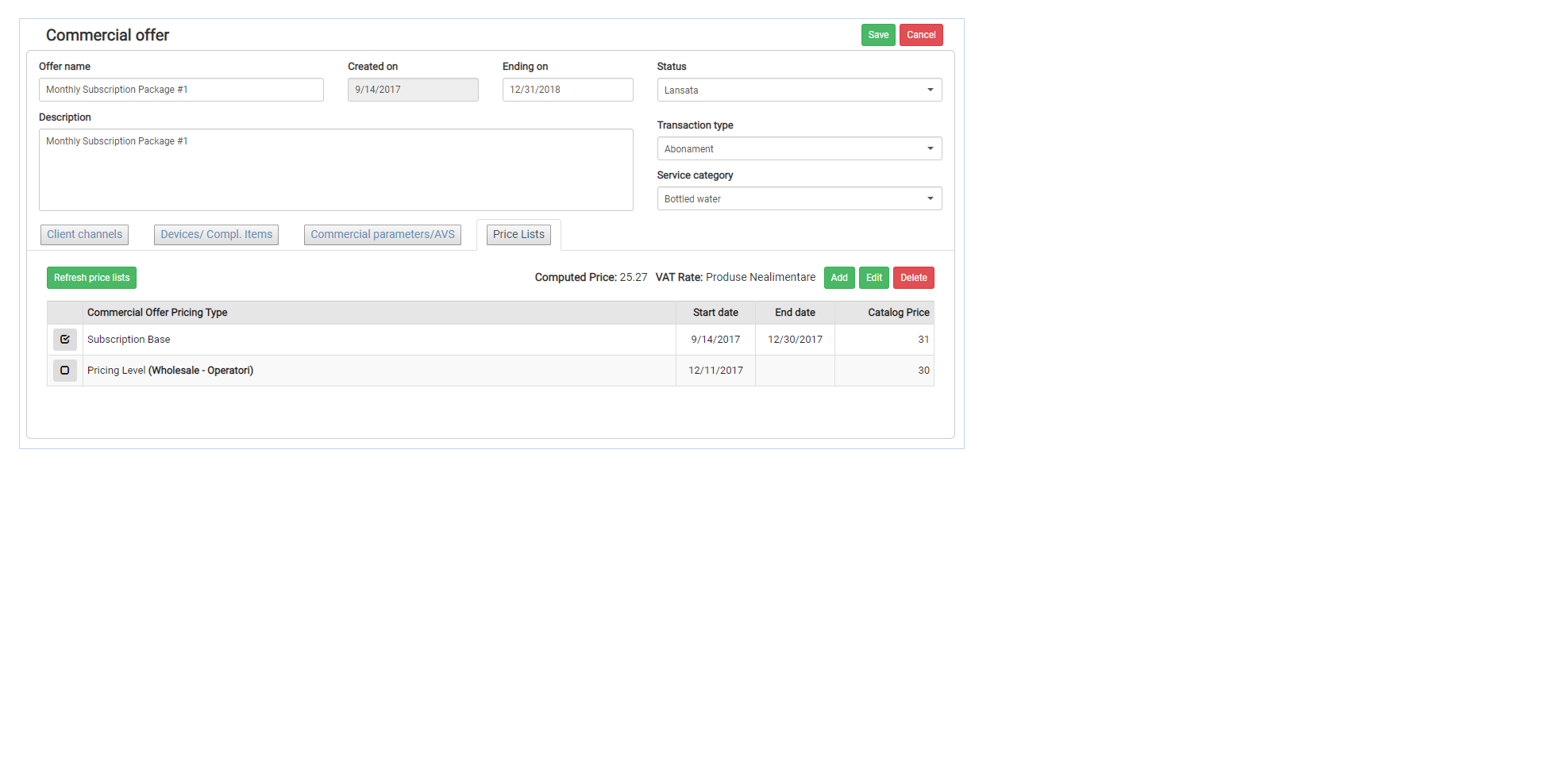Image resolution: width=1553 pixels, height=784 pixels.
Task: Click catalog price value 31
Action: (923, 340)
